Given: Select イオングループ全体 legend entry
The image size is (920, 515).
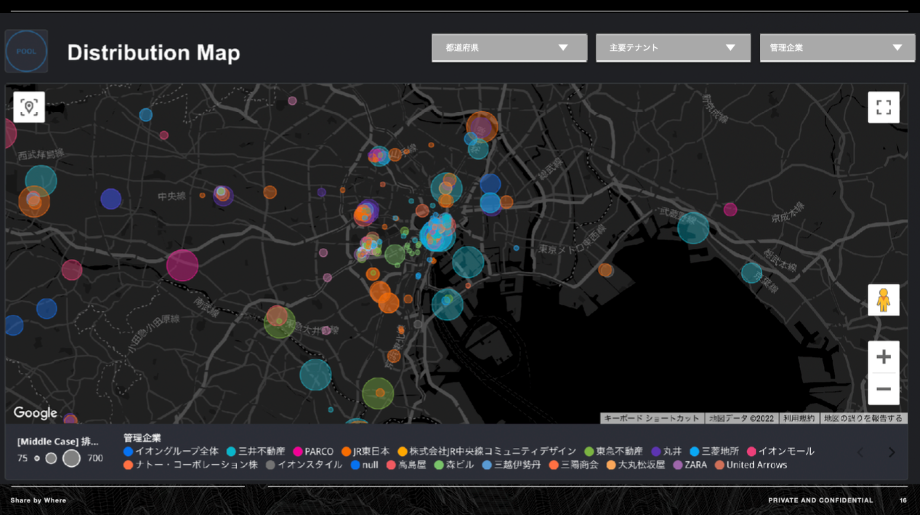Looking at the screenshot, I should point(171,451).
